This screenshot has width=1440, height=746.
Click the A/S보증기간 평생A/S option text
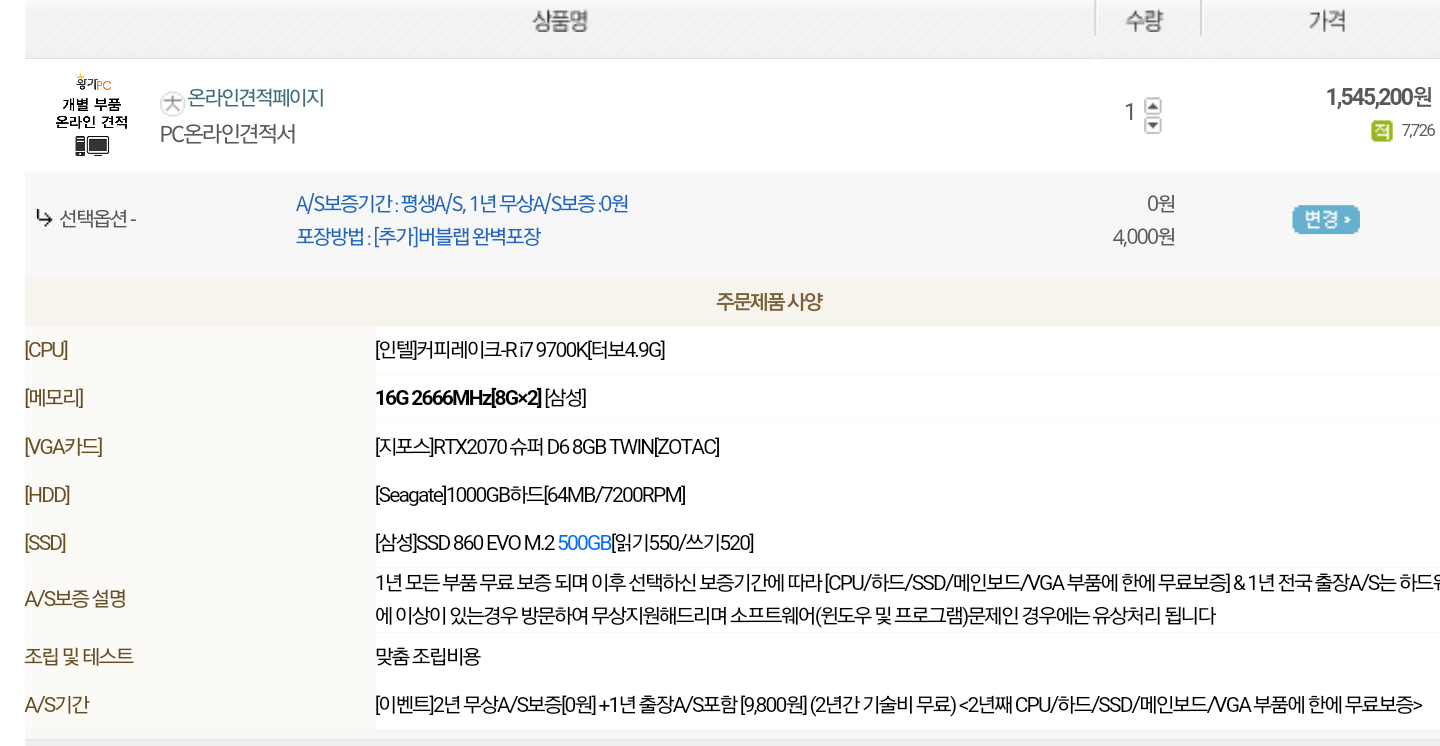pyautogui.click(x=462, y=204)
